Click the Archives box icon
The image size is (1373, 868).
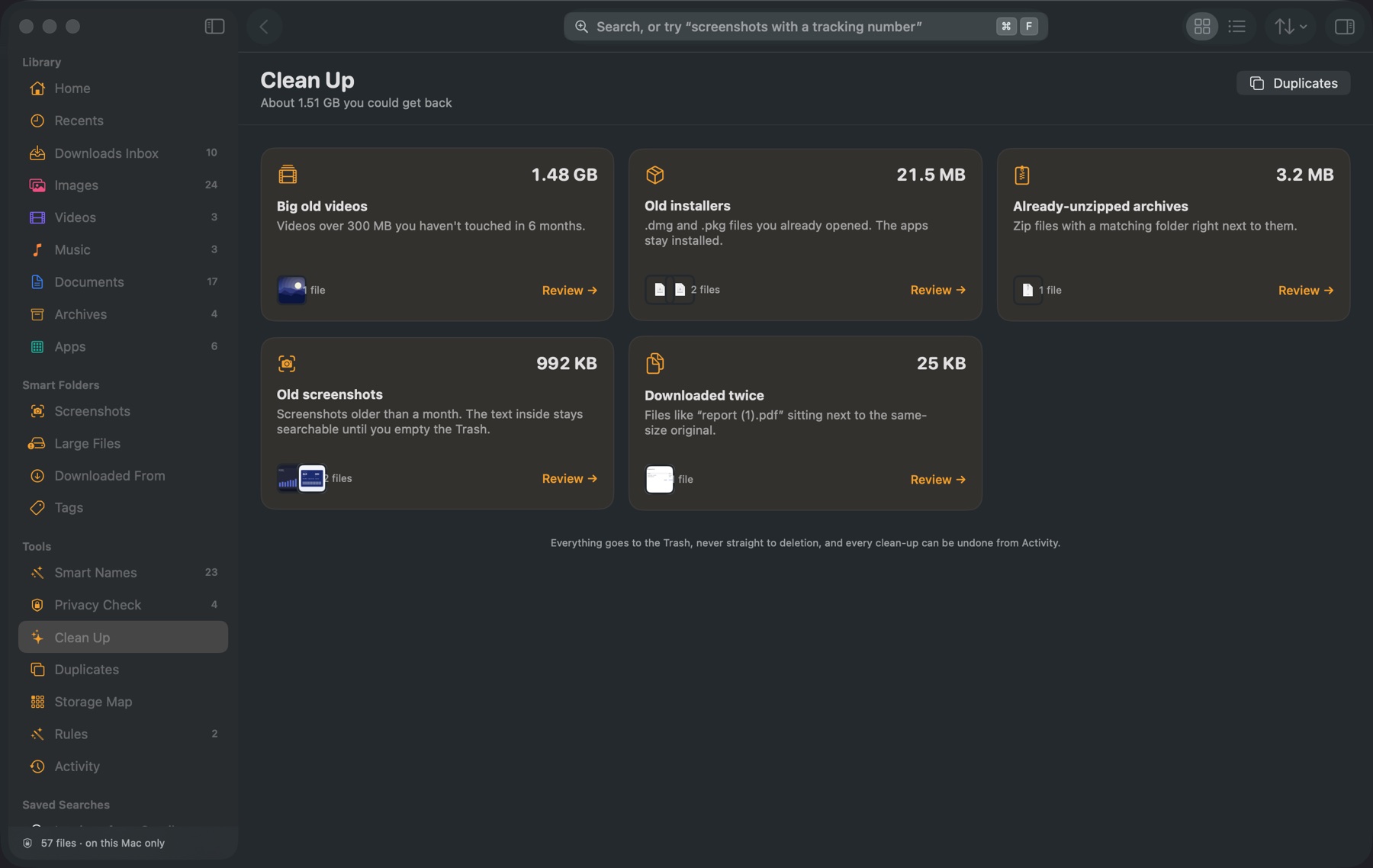37,314
